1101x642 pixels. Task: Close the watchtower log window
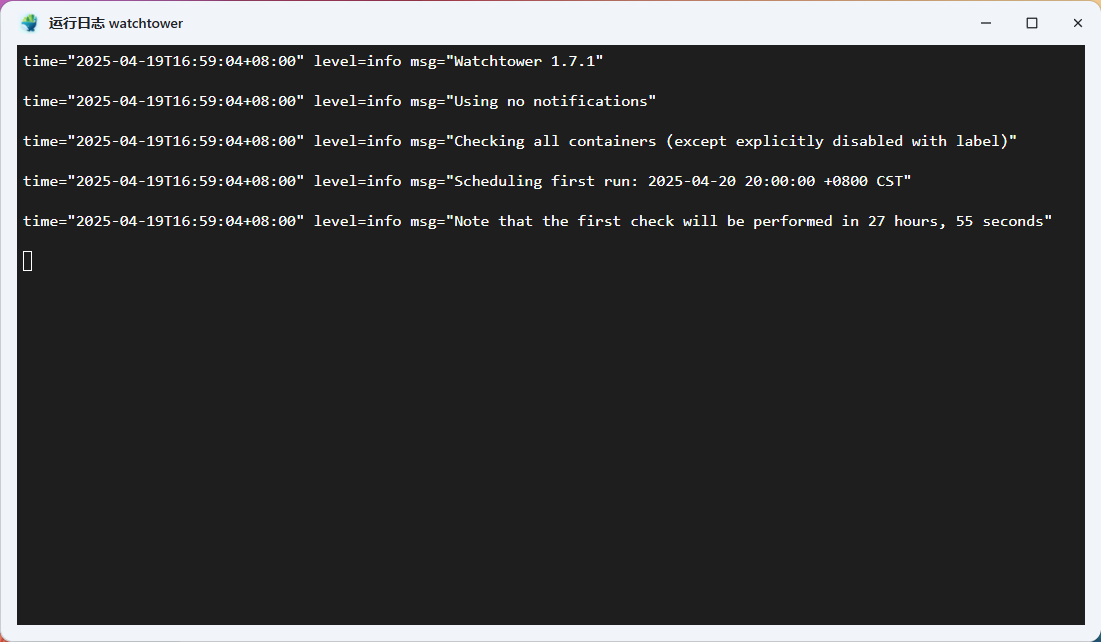(x=1078, y=23)
